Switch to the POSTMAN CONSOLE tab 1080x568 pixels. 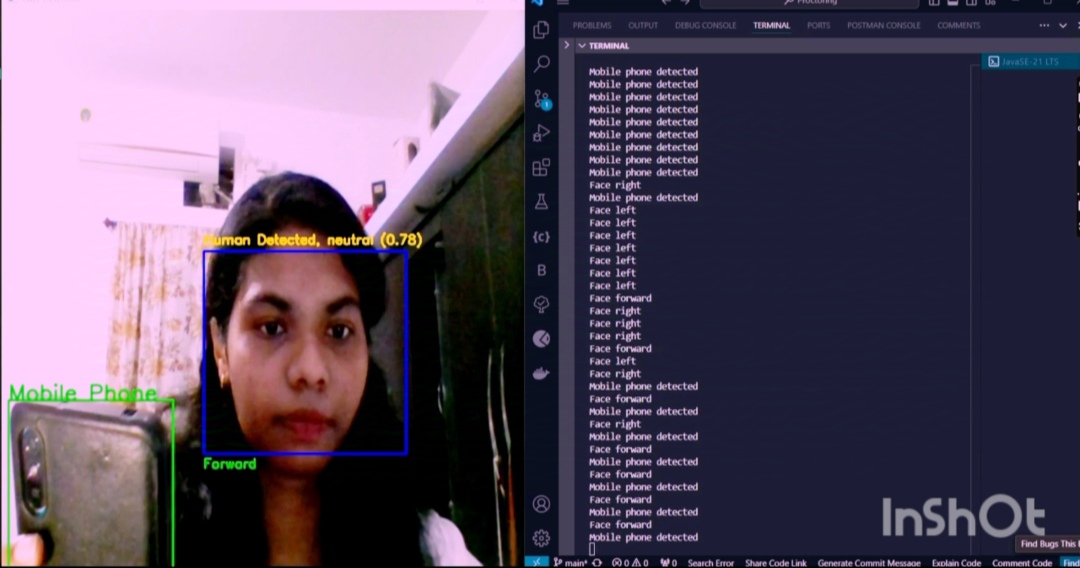(883, 26)
